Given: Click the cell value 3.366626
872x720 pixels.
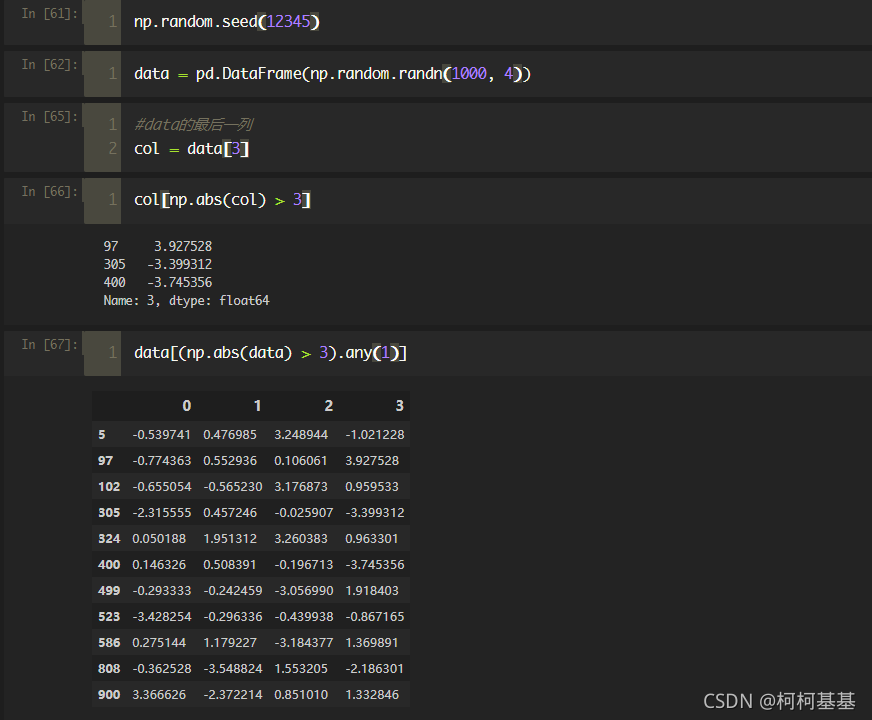Looking at the screenshot, I should point(159,695).
